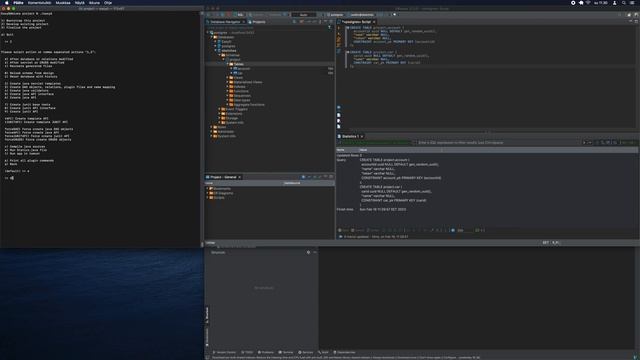
Task: Open Structure panel gear options
Action: pos(308,252)
